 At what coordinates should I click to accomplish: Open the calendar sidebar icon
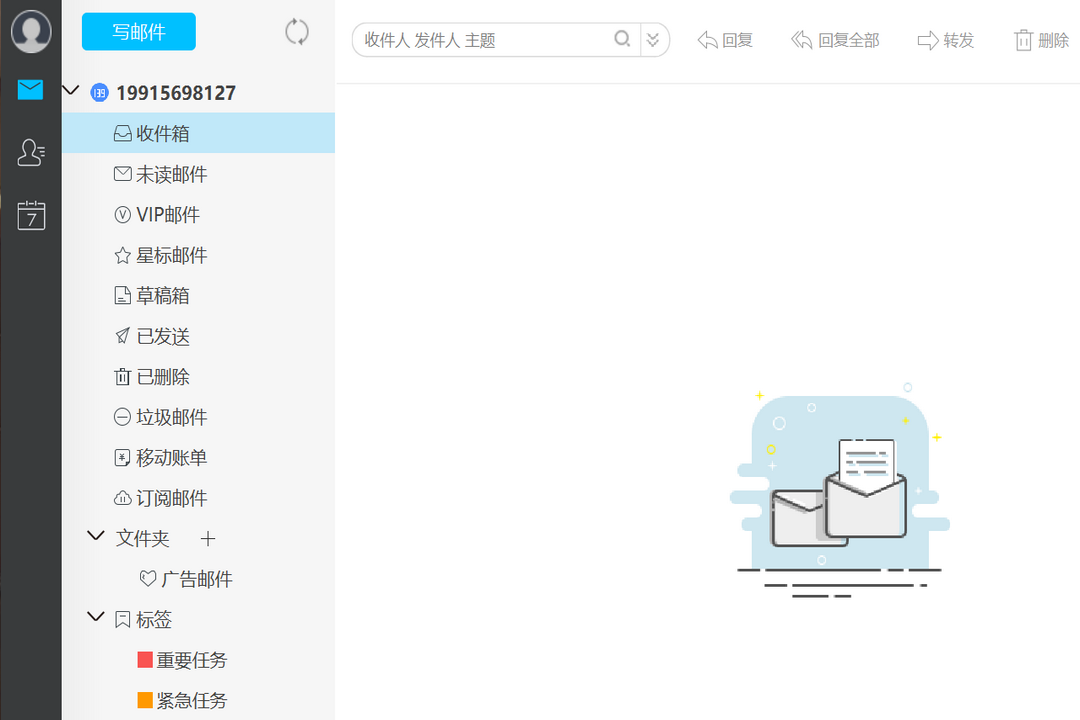[x=31, y=214]
